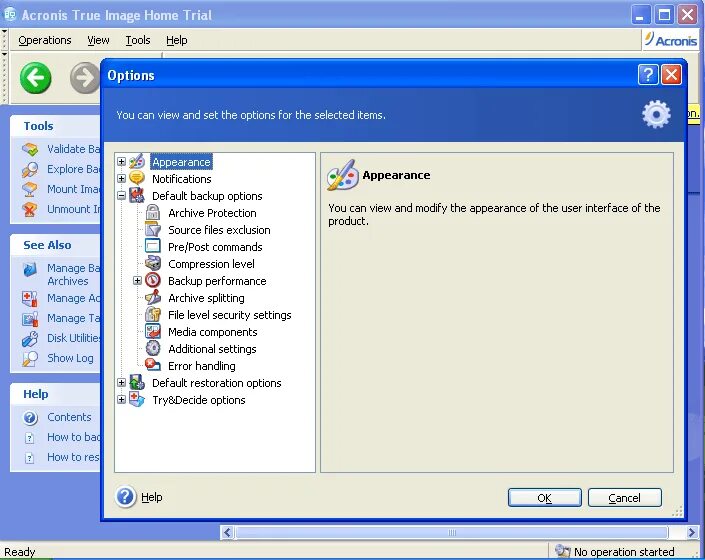This screenshot has height=560, width=705.
Task: Expand the Notifications tree node
Action: click(121, 178)
